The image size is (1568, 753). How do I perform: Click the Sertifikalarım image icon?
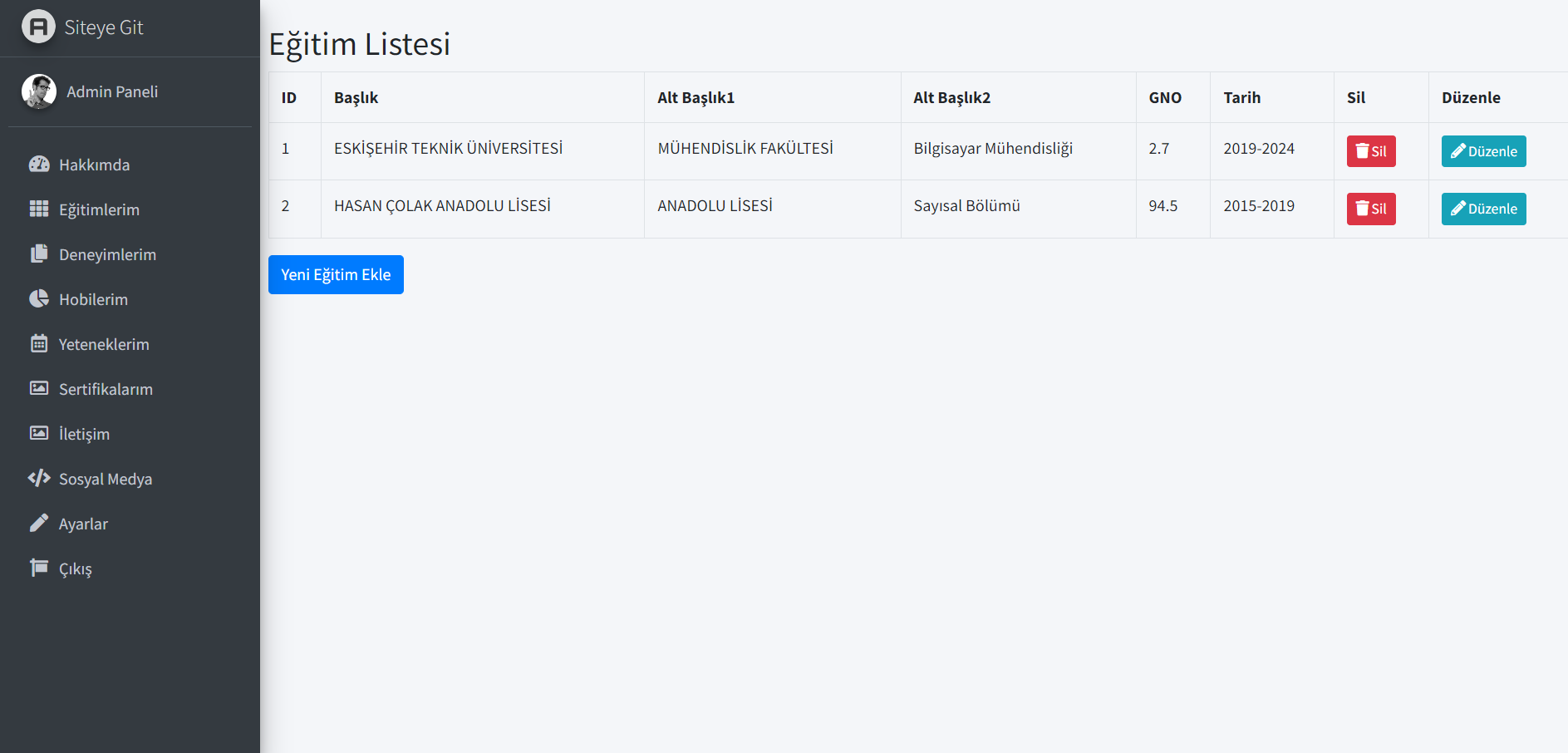tap(39, 388)
